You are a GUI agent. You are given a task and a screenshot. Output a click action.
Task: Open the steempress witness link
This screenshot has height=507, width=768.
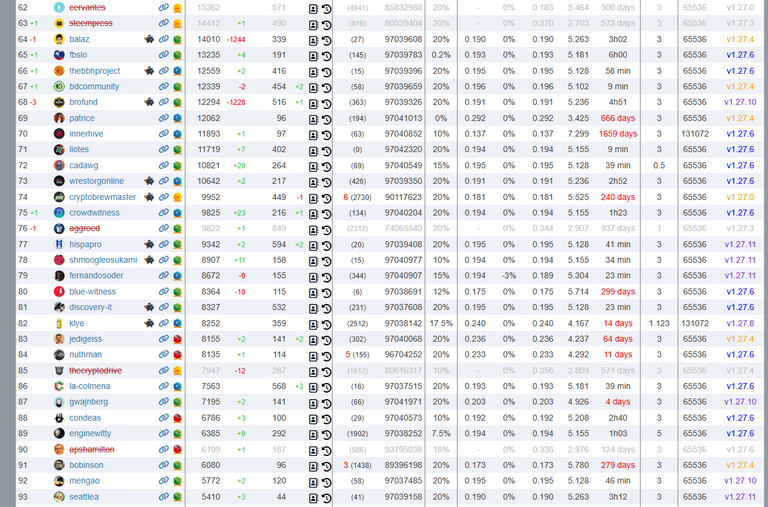click(91, 24)
